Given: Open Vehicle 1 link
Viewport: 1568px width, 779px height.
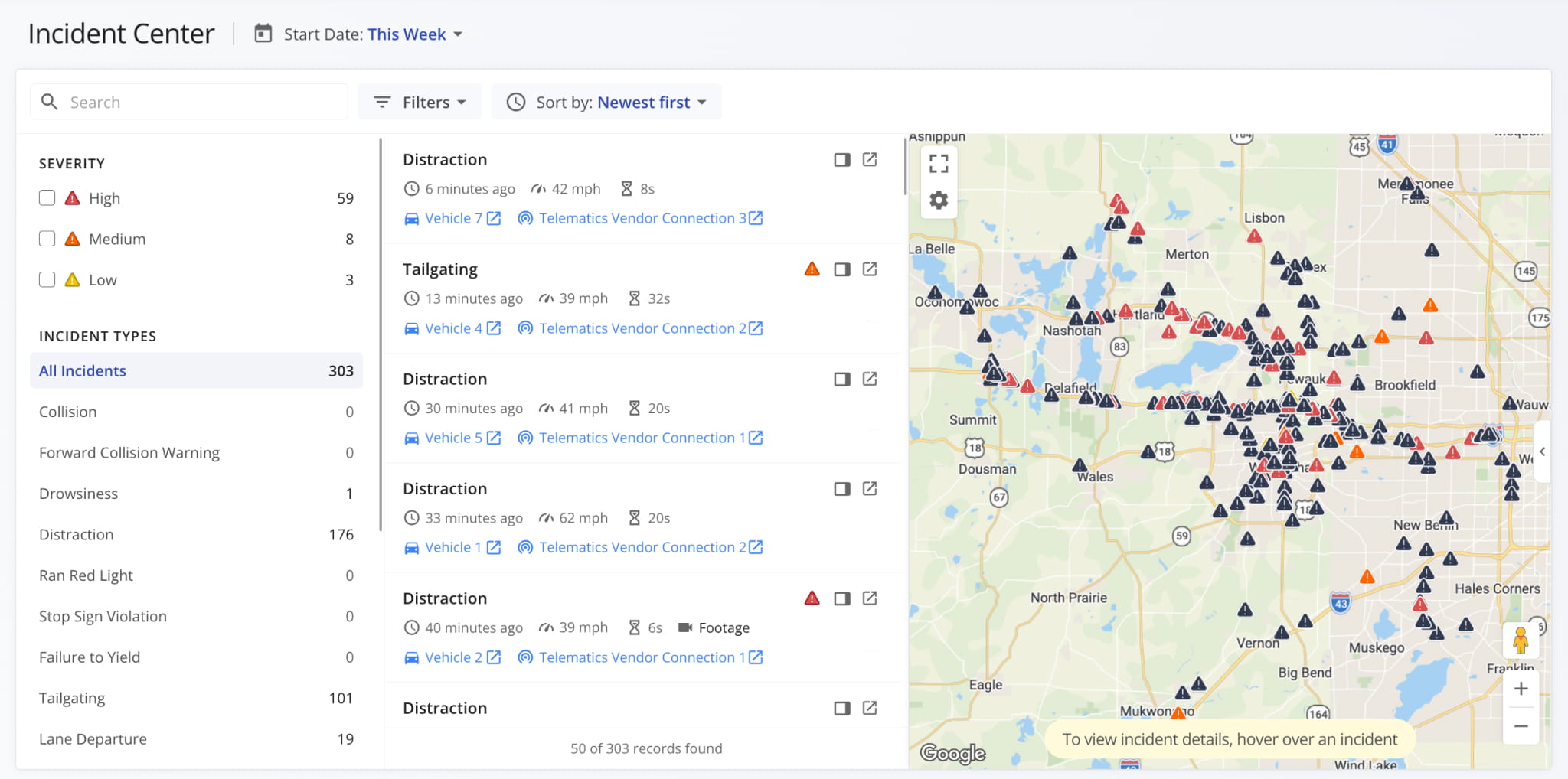Looking at the screenshot, I should [452, 547].
